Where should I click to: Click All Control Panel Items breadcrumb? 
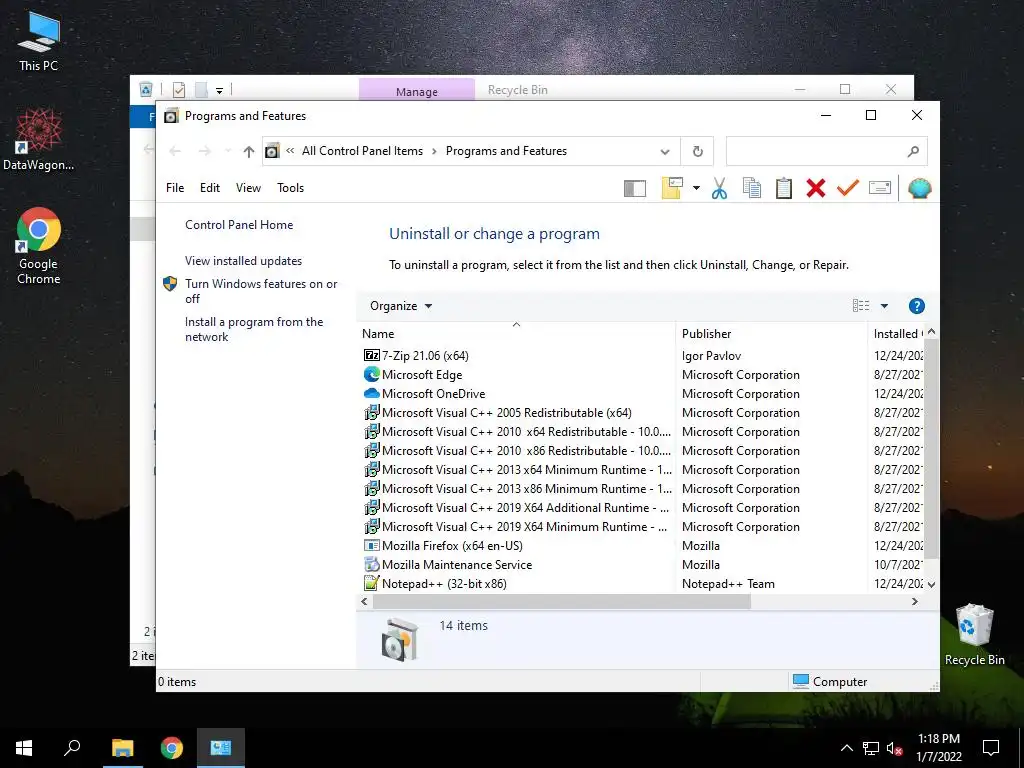[x=362, y=151]
